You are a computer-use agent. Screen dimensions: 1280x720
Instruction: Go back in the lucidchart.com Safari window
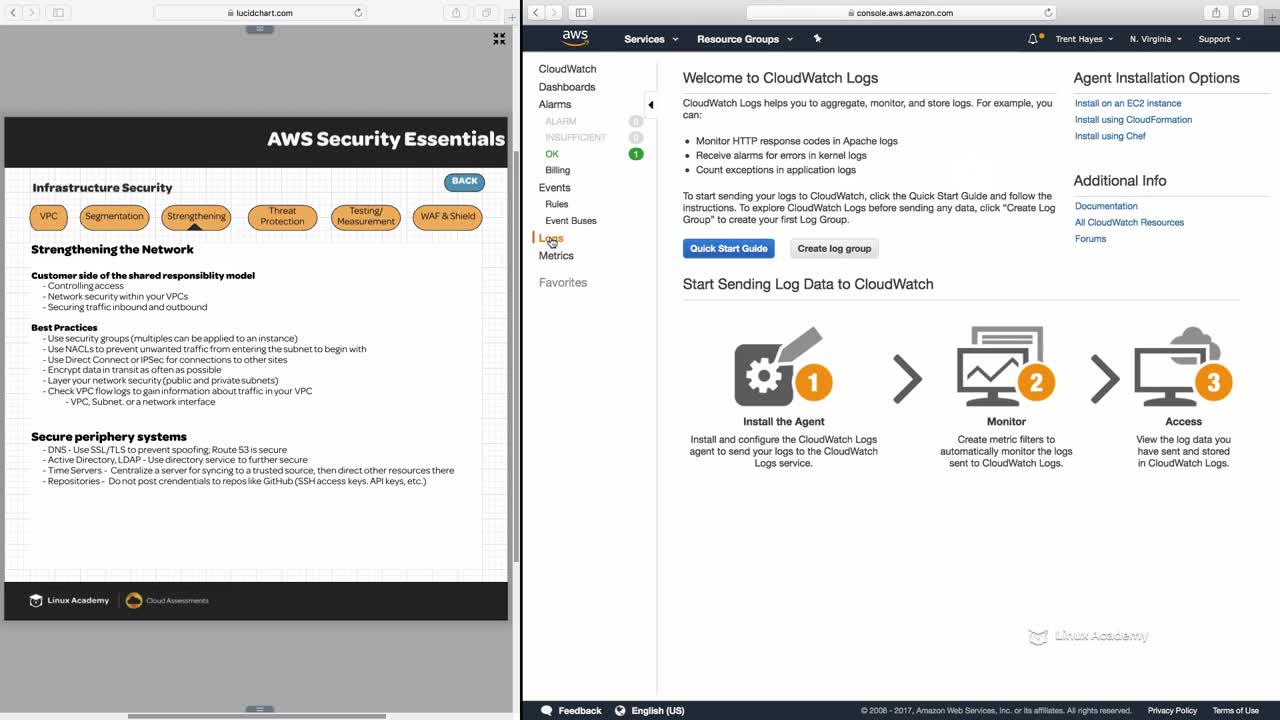tap(11, 13)
